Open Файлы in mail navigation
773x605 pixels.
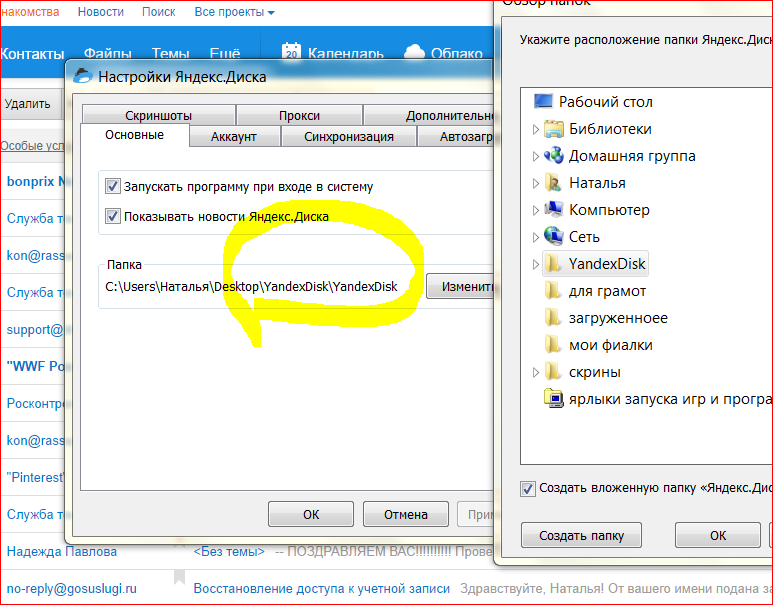(107, 53)
